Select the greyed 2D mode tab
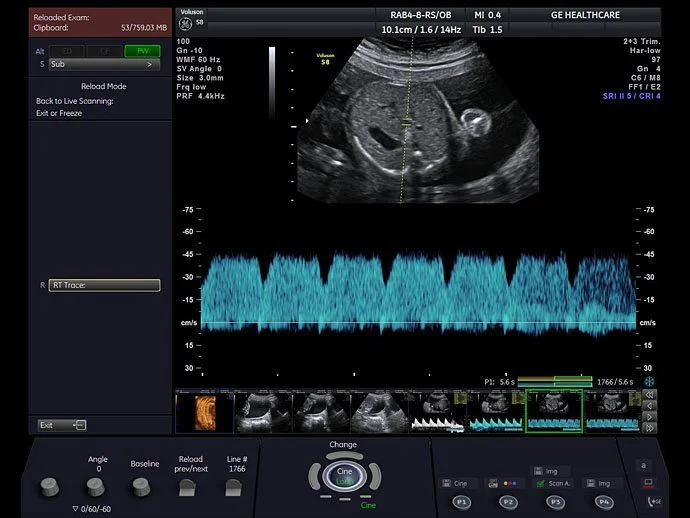This screenshot has width=690, height=518. [67, 51]
